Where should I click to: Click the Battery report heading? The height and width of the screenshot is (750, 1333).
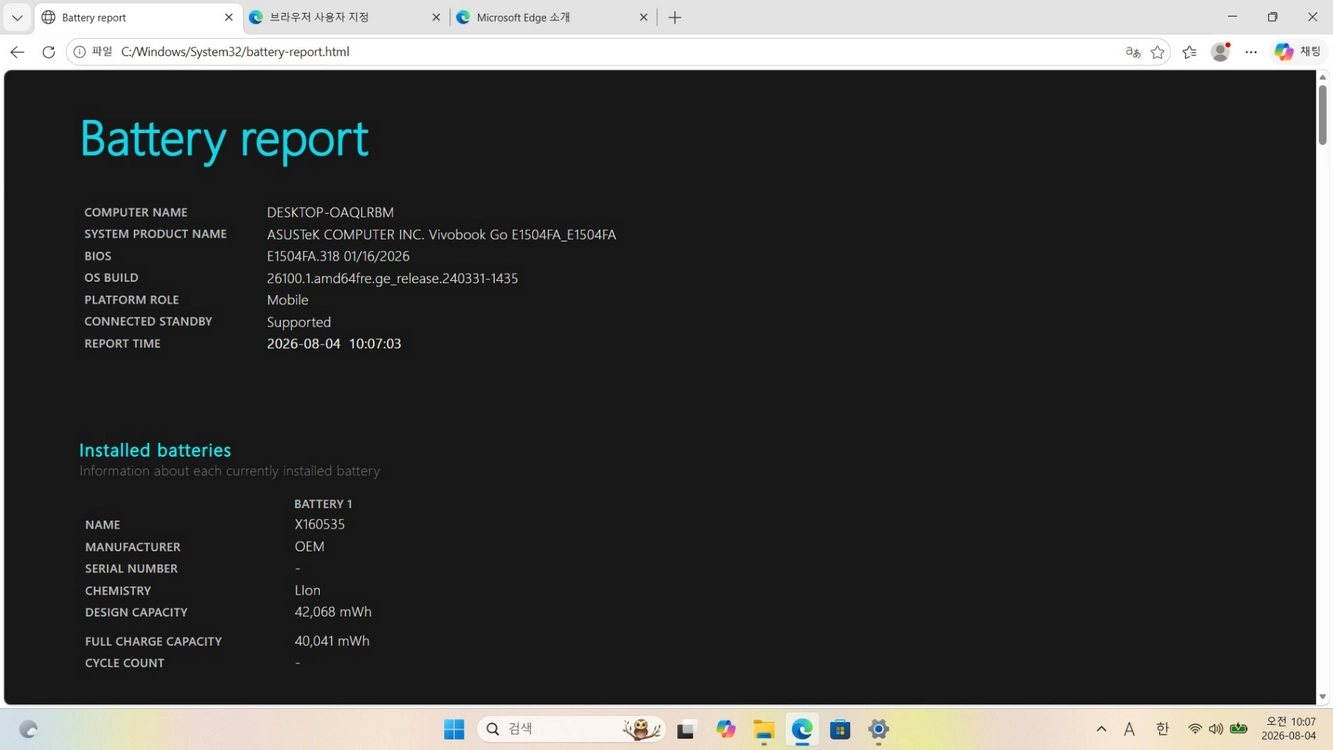click(224, 138)
